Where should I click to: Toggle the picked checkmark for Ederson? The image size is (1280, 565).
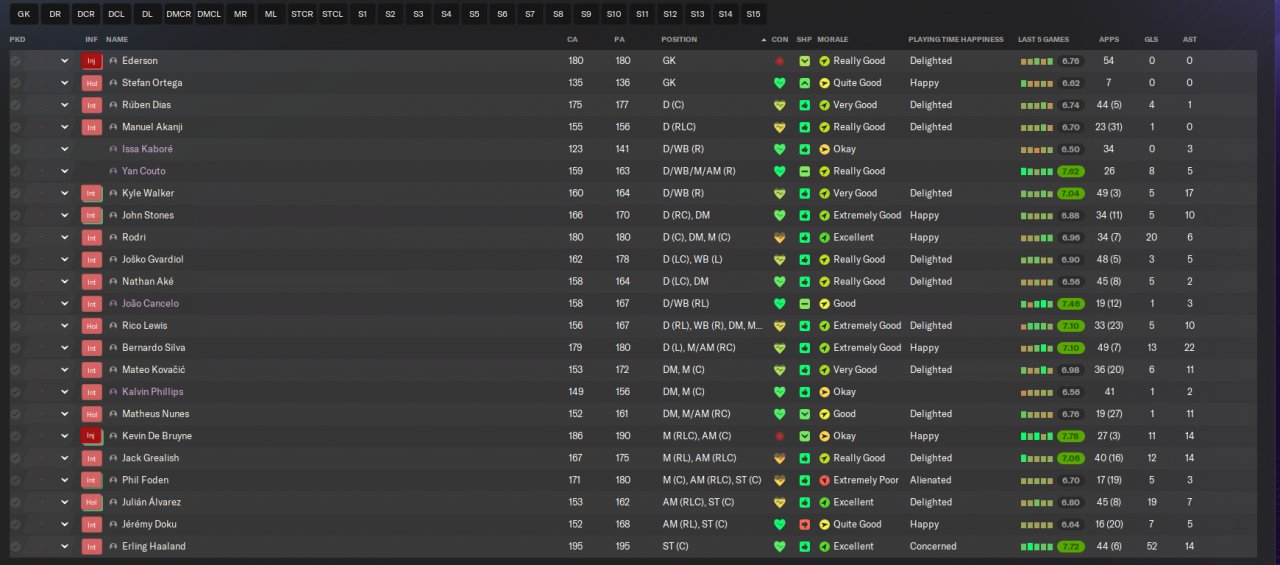[15, 61]
